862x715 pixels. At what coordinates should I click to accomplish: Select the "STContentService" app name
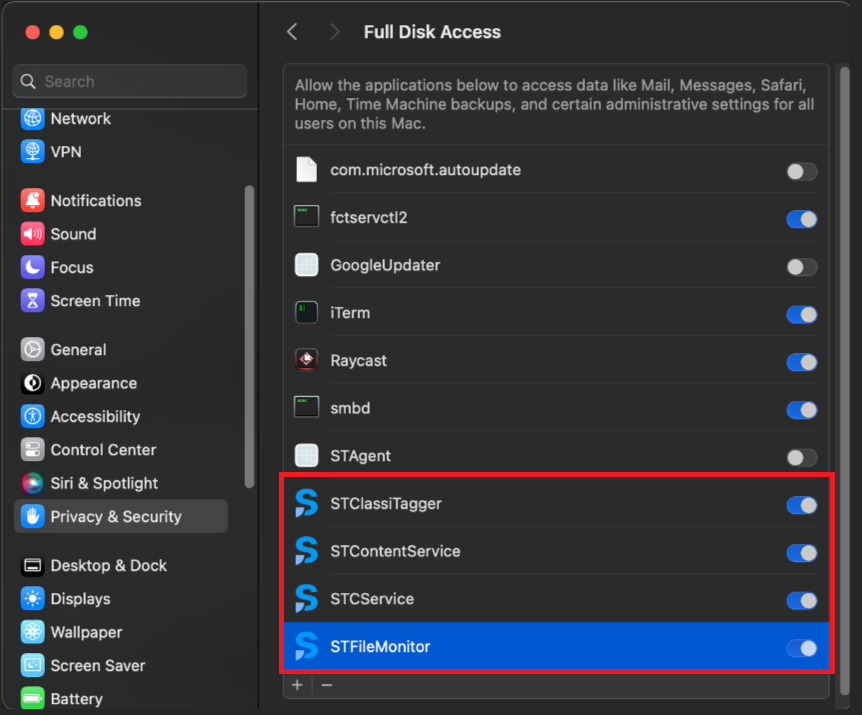click(395, 551)
